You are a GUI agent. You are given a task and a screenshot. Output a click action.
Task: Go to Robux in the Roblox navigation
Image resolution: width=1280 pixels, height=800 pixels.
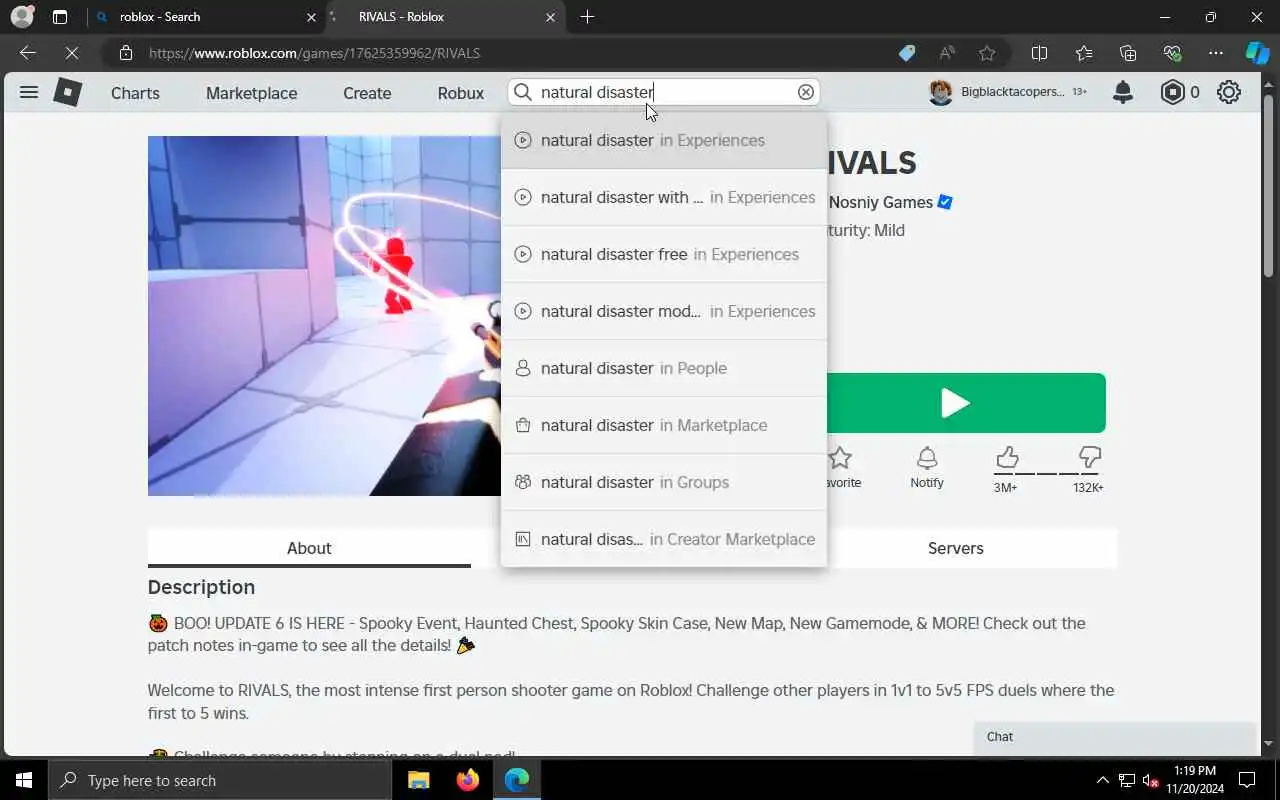point(461,93)
